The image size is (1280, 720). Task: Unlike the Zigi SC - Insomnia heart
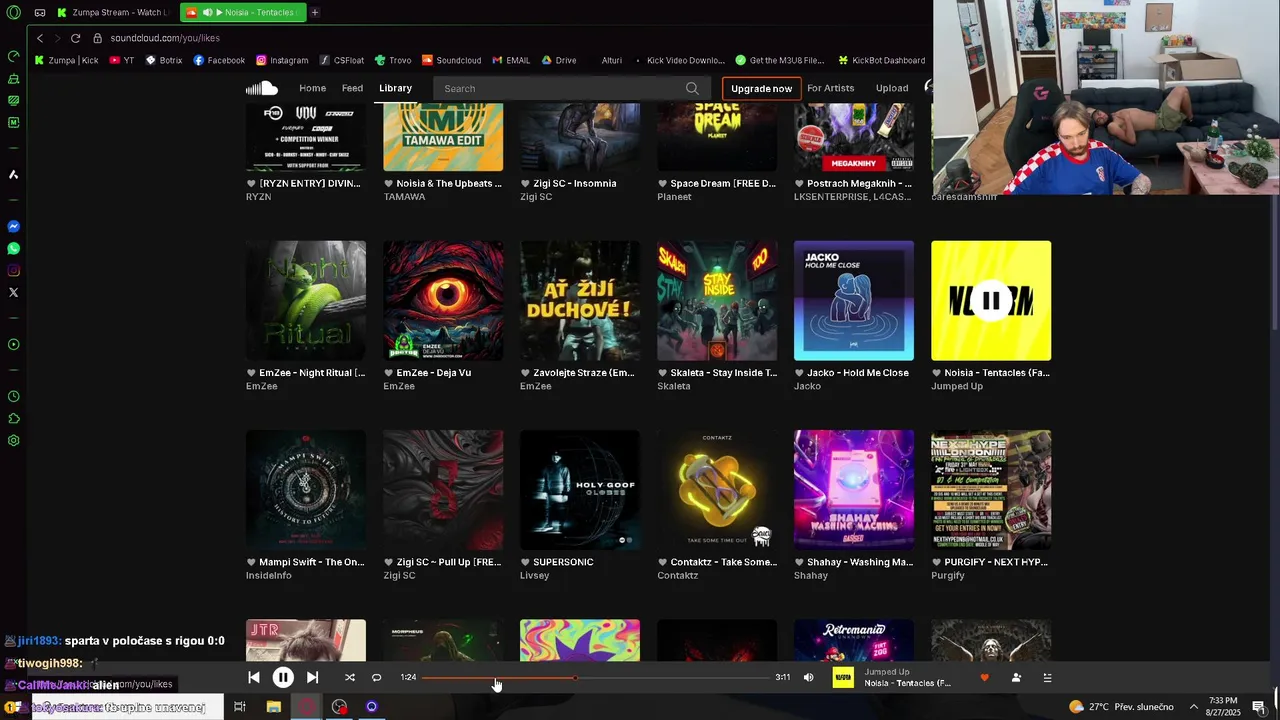pos(525,184)
